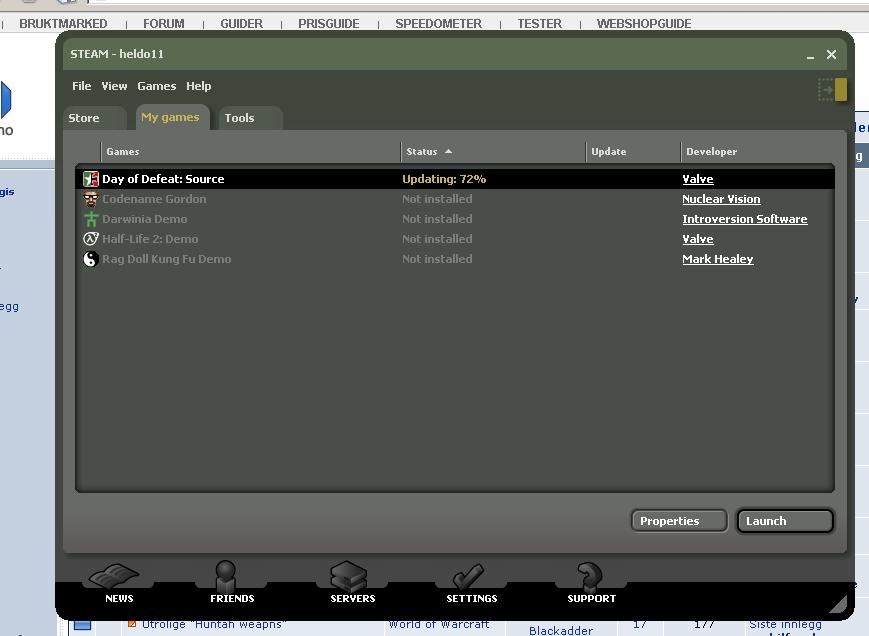Select the Codename Gordon game row
Viewport: 869px width, 636px height.
point(456,199)
